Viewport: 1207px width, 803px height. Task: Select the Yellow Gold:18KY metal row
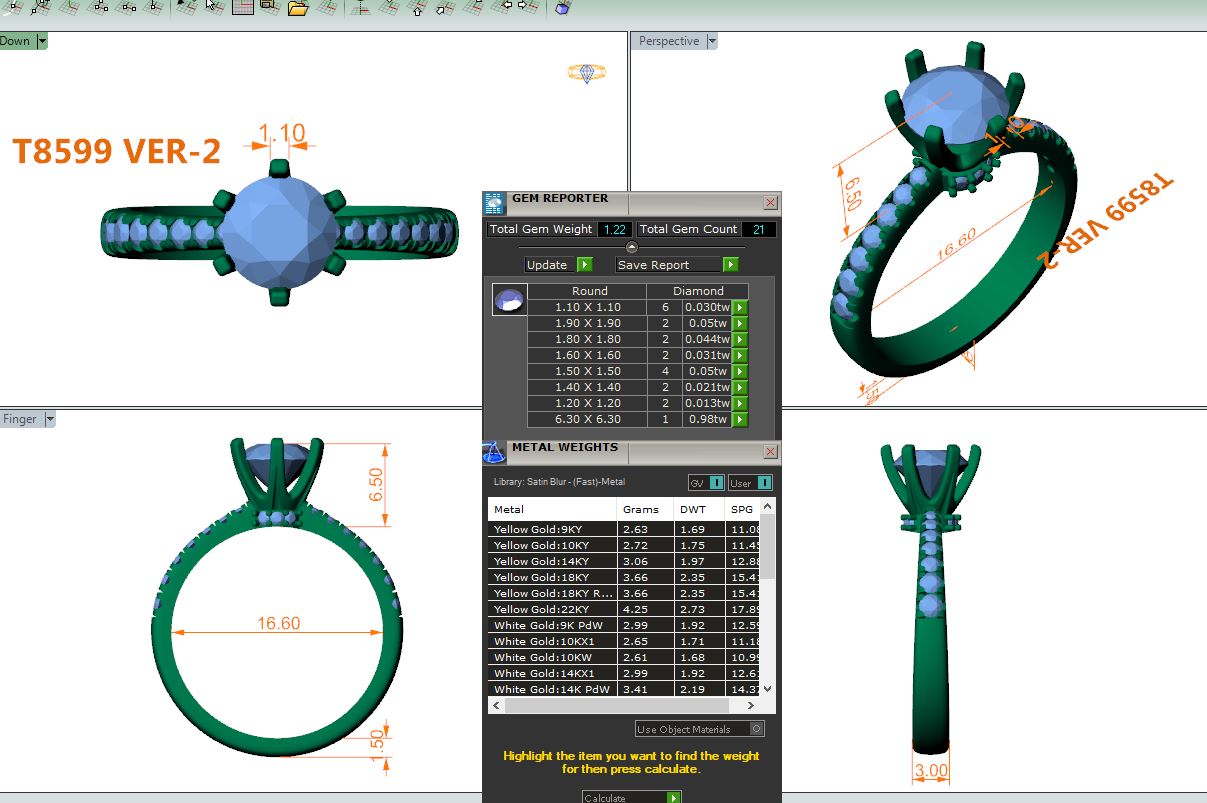(553, 577)
